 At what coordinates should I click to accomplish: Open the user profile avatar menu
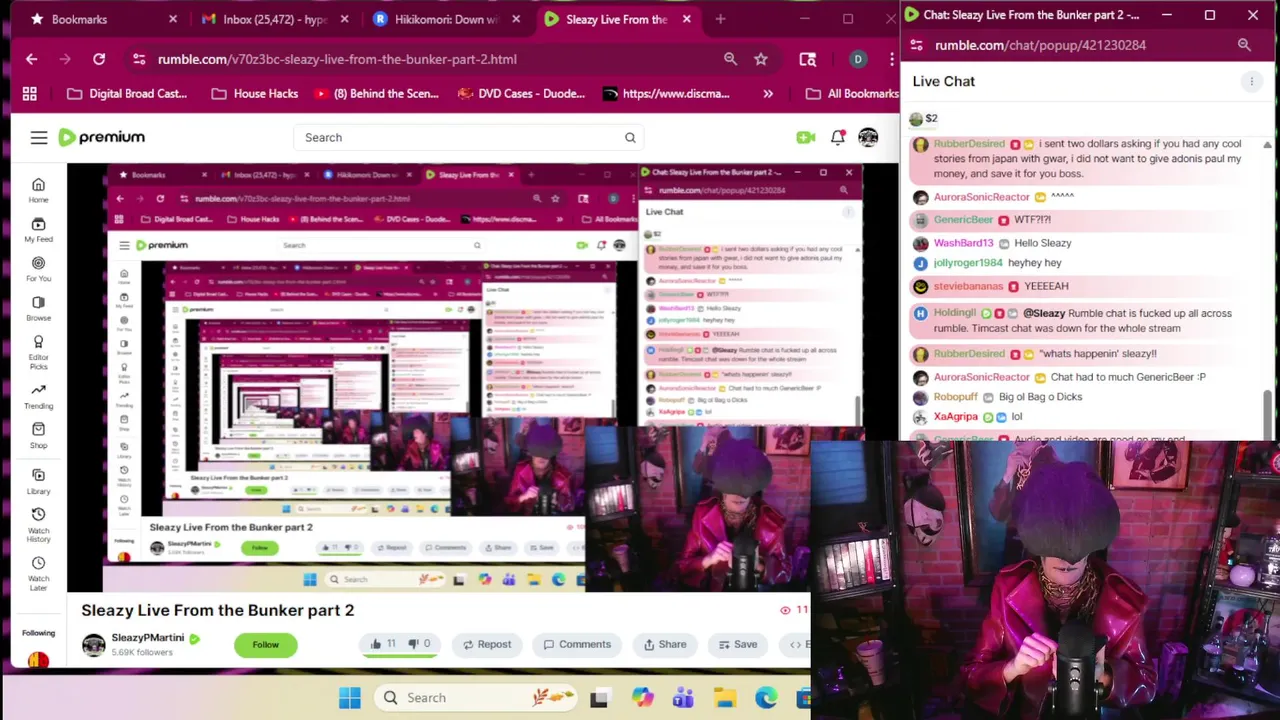tap(868, 137)
